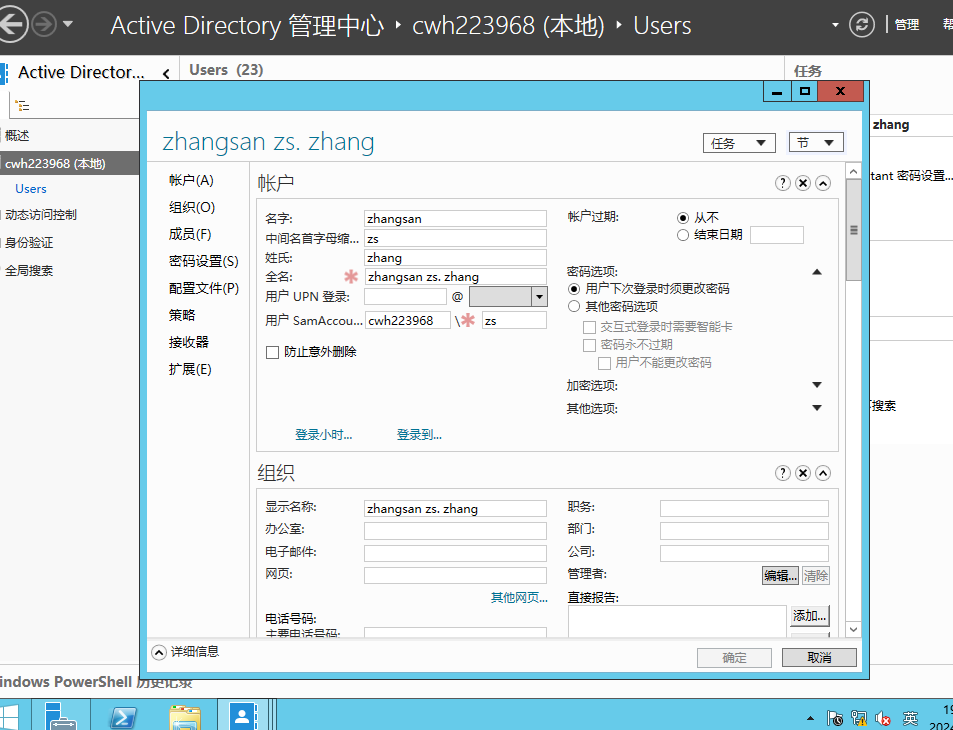Click the forward navigation arrow

coord(43,25)
